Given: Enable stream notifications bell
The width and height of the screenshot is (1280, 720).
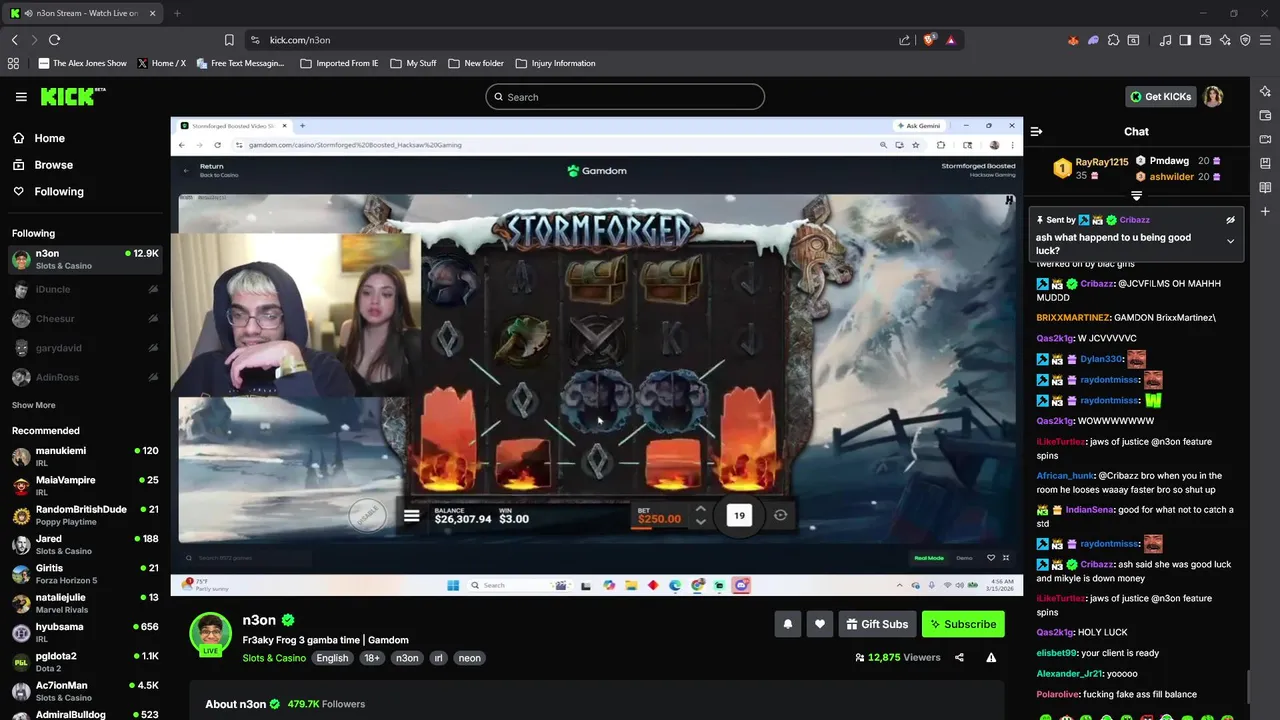Looking at the screenshot, I should (x=787, y=624).
